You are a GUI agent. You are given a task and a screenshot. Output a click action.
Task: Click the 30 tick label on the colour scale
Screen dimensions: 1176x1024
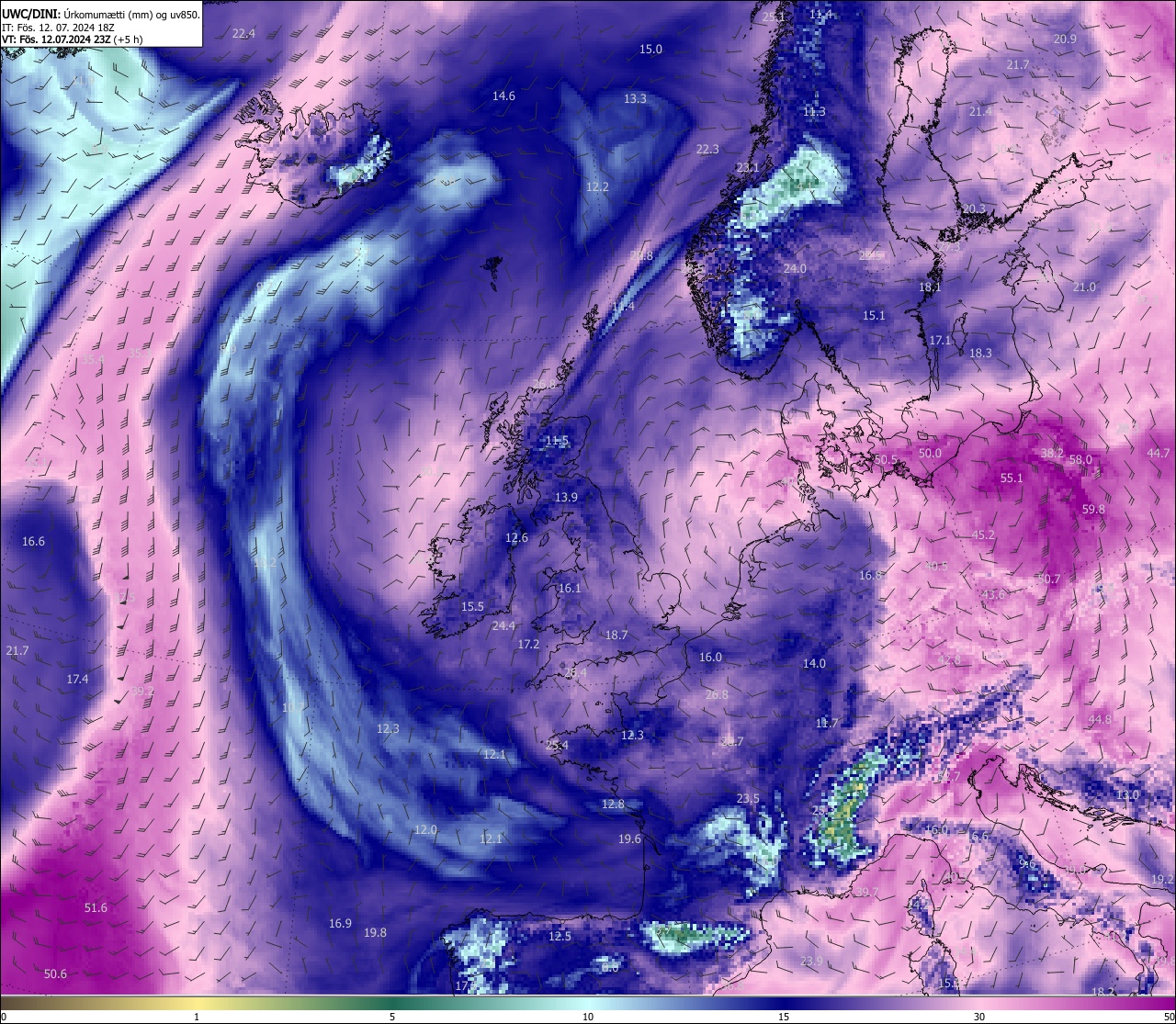click(979, 1017)
